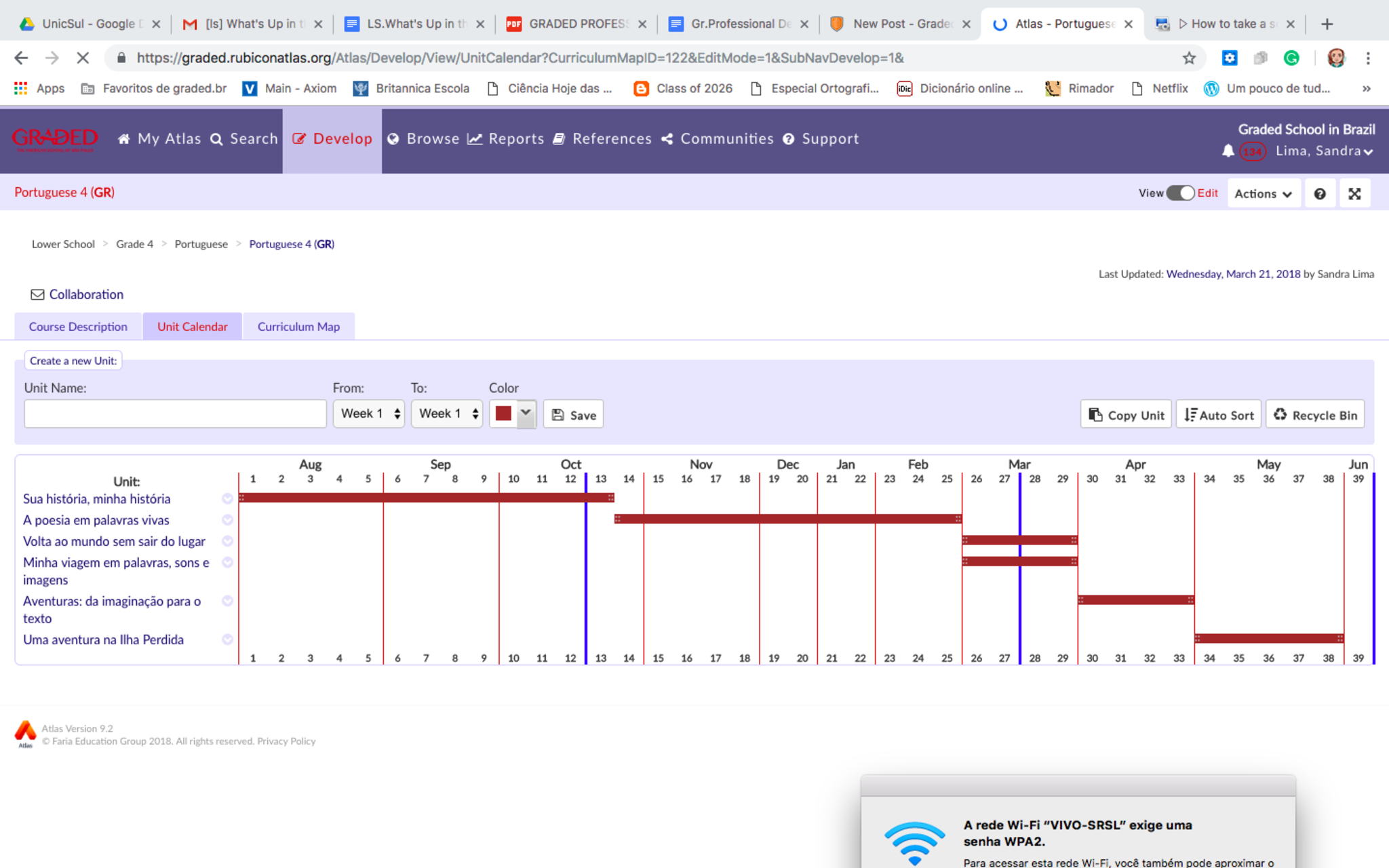Click the Graded logo

pyautogui.click(x=55, y=139)
